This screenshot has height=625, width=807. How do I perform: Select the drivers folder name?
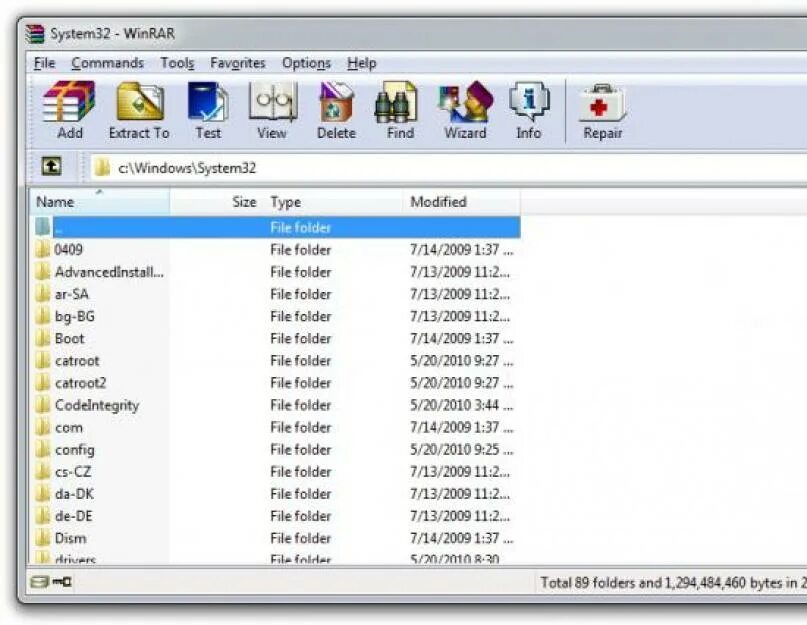[75, 559]
